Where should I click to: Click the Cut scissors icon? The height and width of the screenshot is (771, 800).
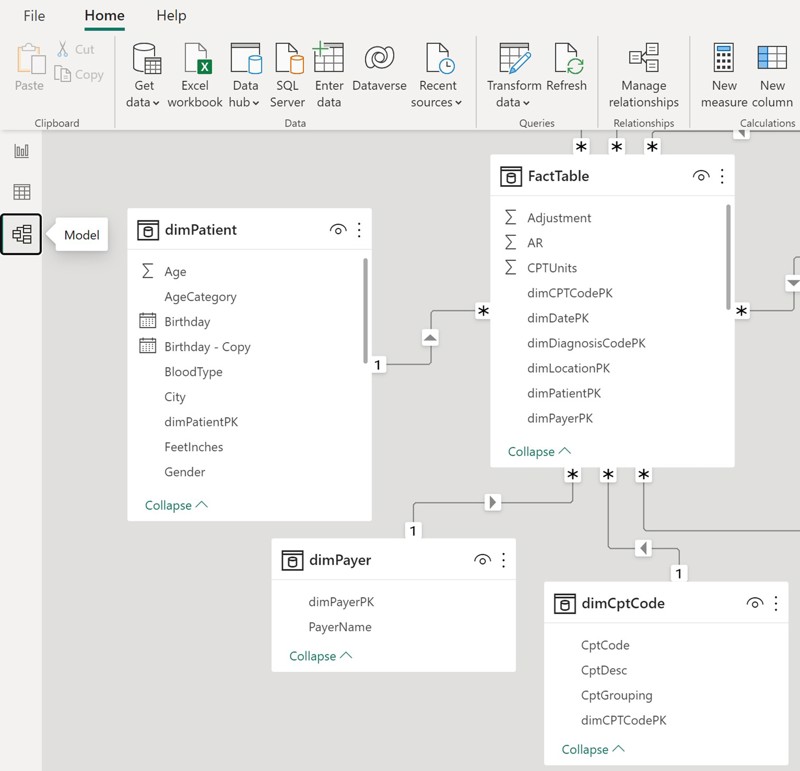point(63,49)
